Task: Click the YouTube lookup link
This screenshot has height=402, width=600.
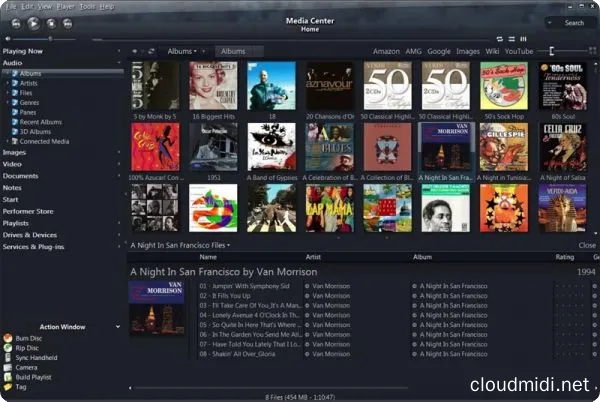Action: pyautogui.click(x=518, y=51)
